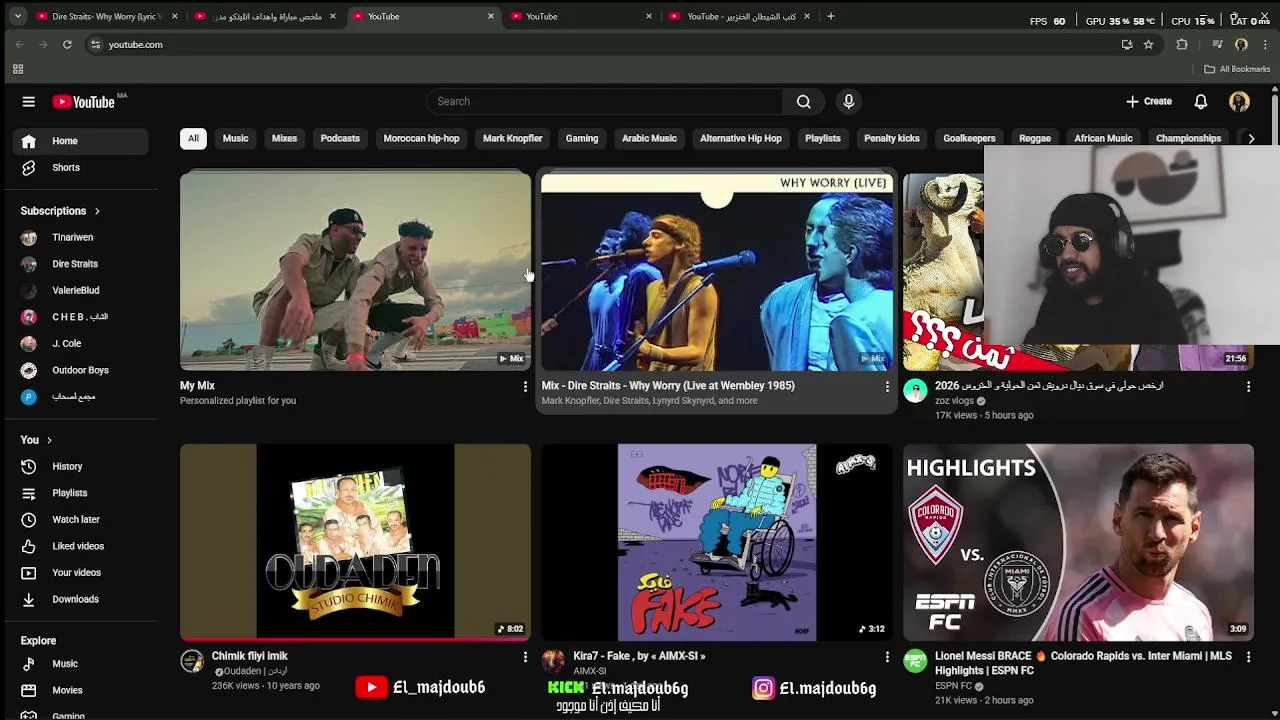Click into the YouTube Search field

click(x=606, y=101)
